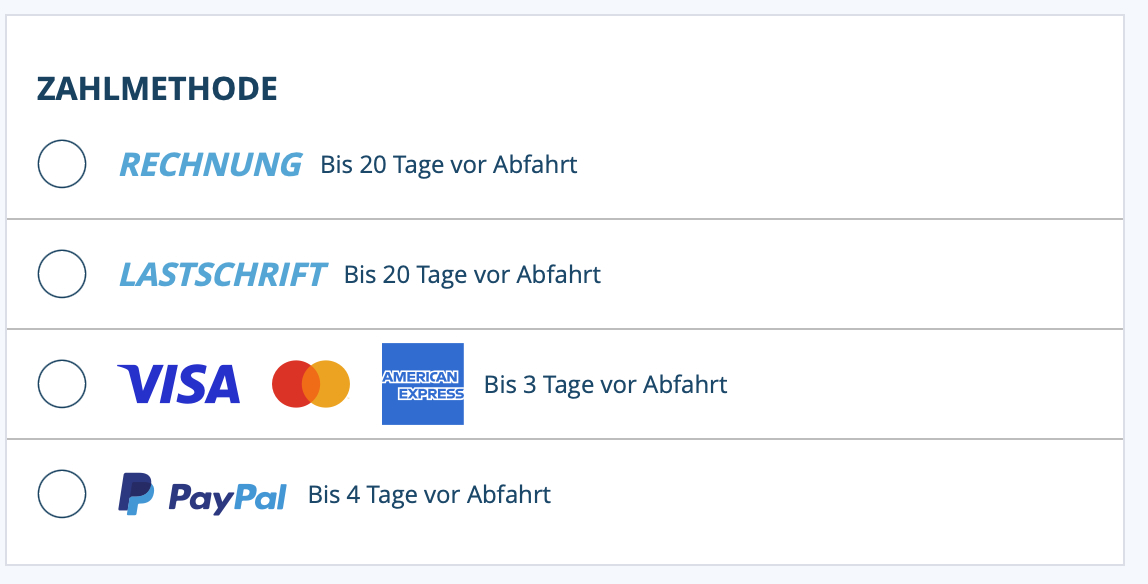Screen dimensions: 1148x584
Task: Click the VISA logo
Action: (179, 384)
